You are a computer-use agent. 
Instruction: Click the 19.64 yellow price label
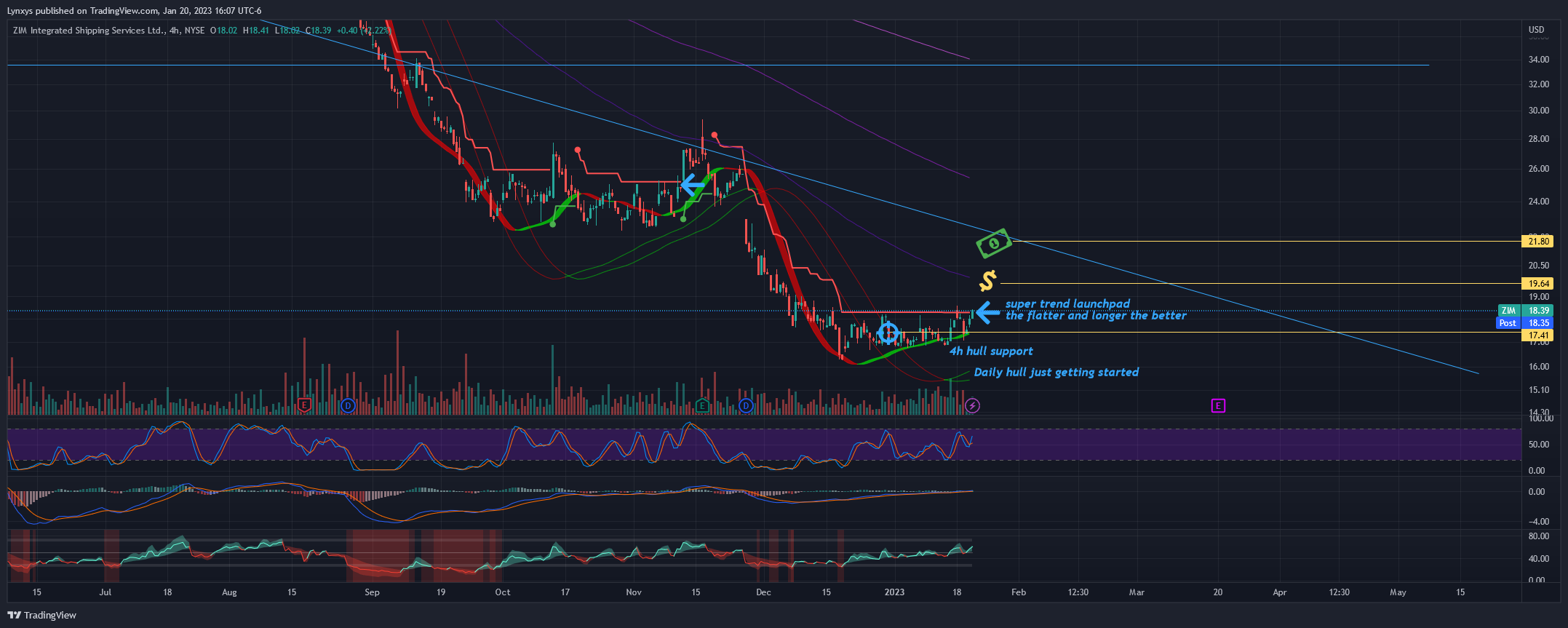(x=1538, y=284)
